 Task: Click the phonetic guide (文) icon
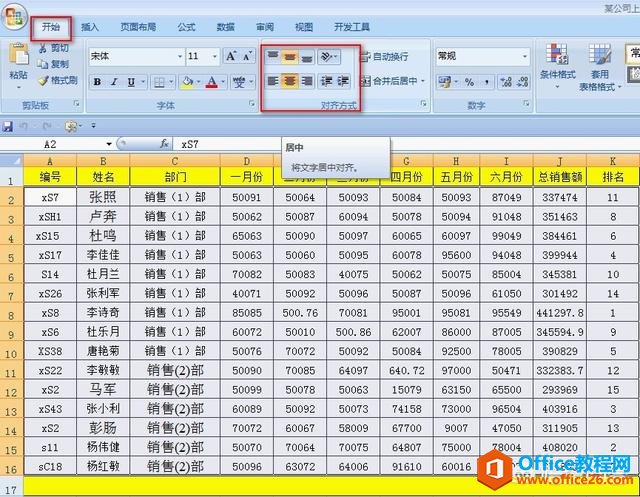tap(239, 82)
